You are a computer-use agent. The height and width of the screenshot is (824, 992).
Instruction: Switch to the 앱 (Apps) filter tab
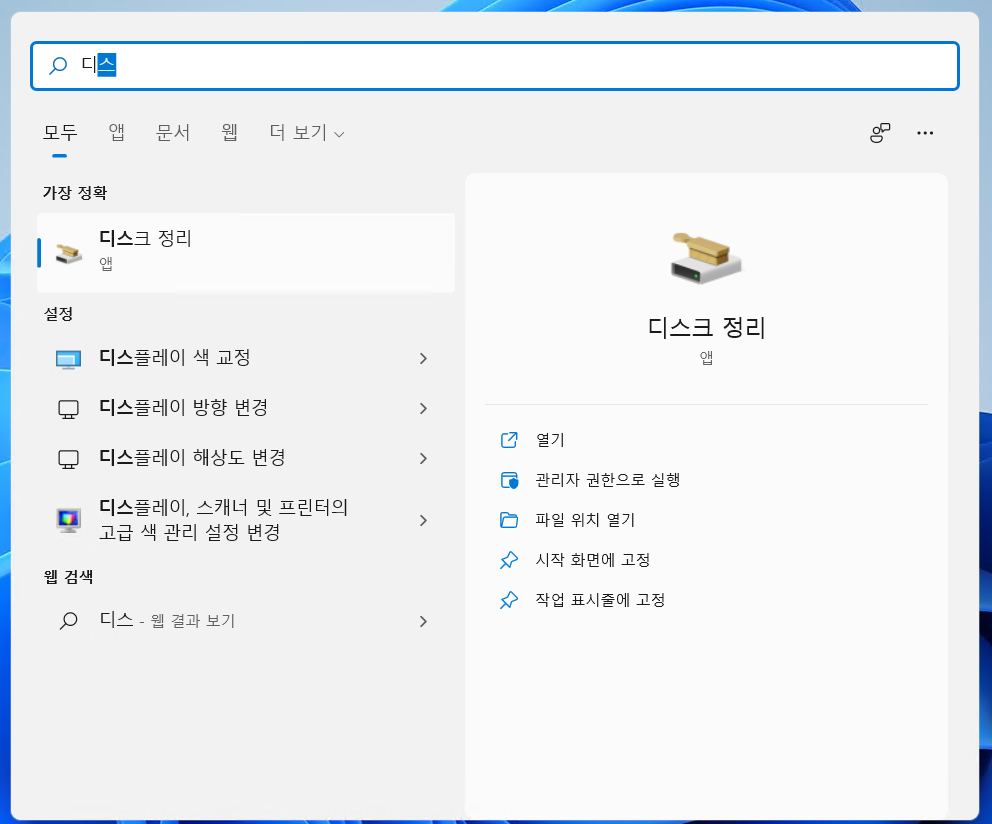[x=115, y=132]
